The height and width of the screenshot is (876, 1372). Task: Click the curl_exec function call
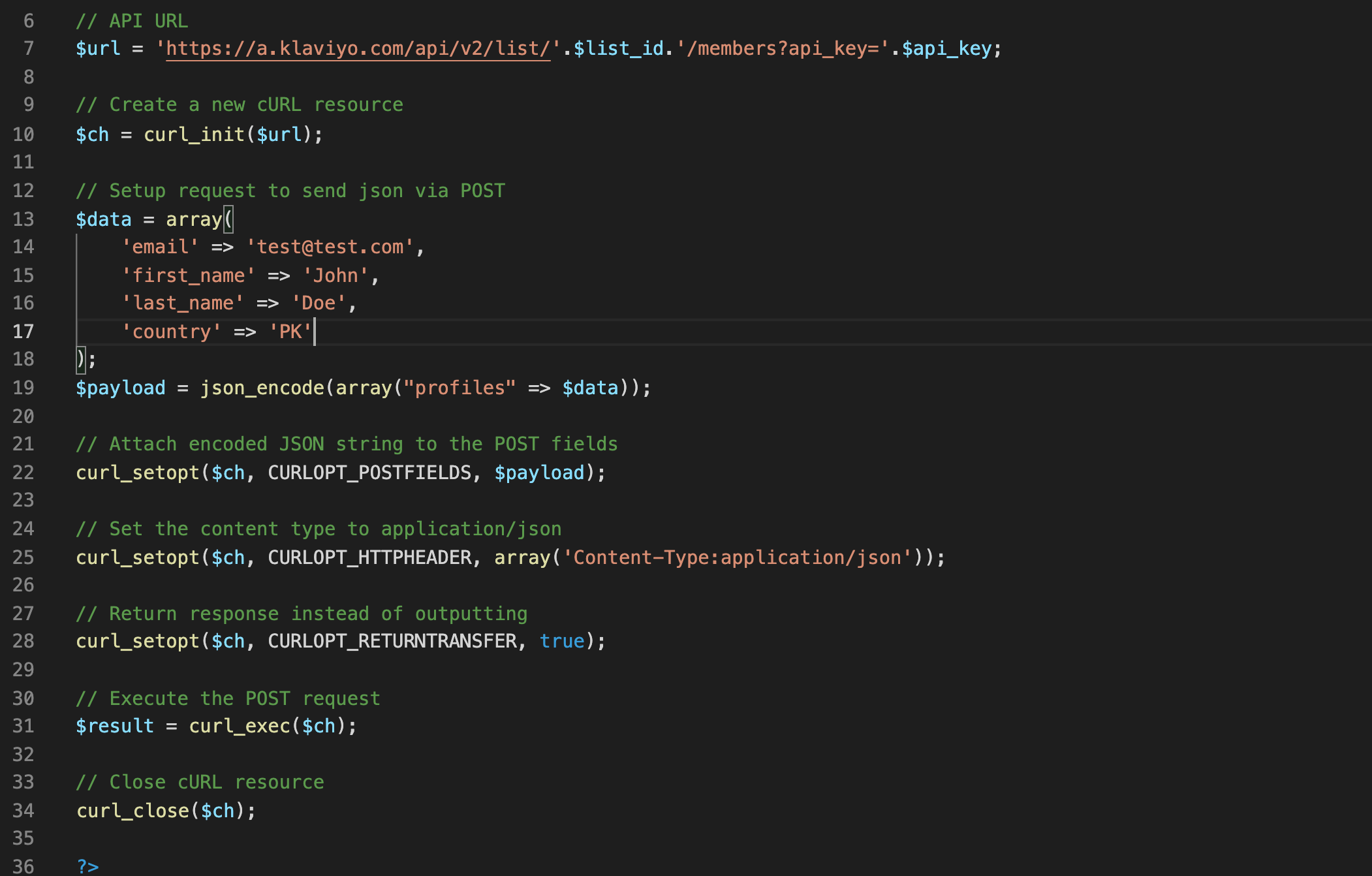coord(239,726)
